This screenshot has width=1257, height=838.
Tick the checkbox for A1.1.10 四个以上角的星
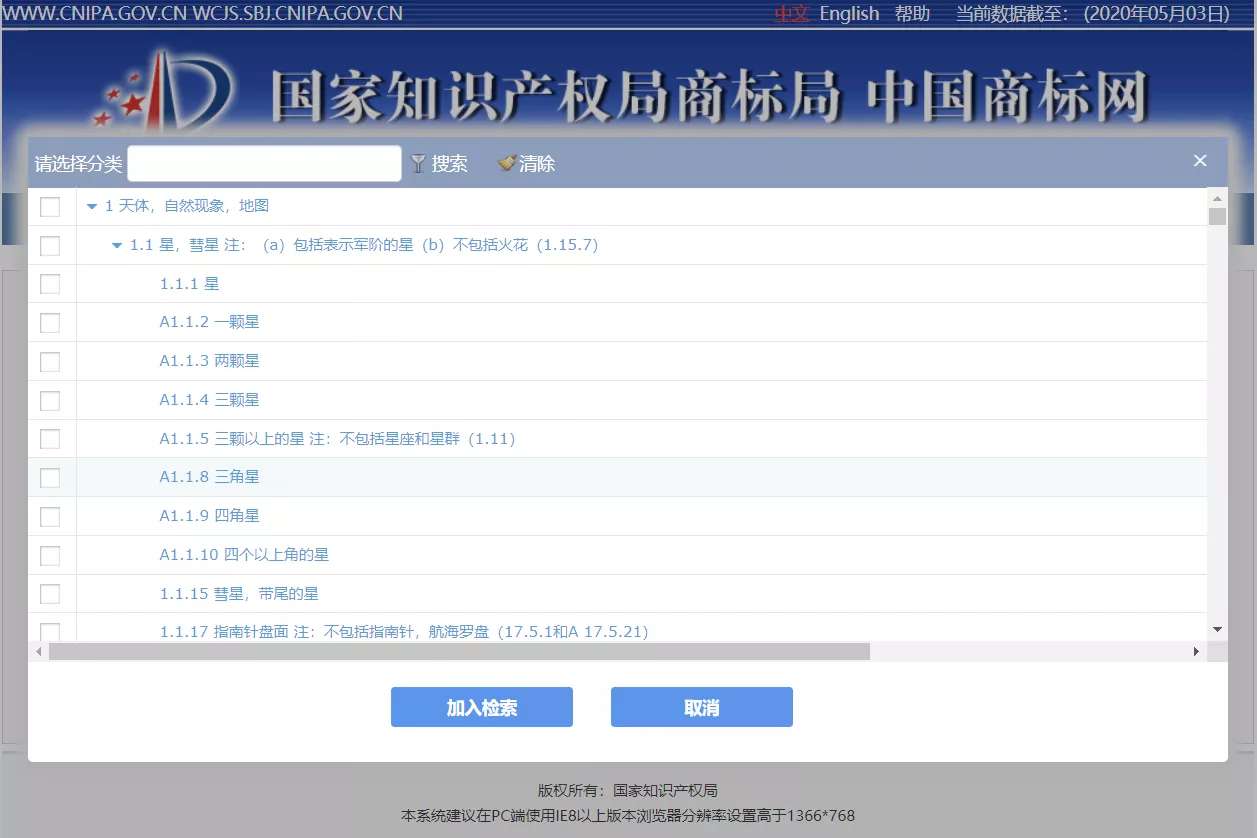pos(50,556)
